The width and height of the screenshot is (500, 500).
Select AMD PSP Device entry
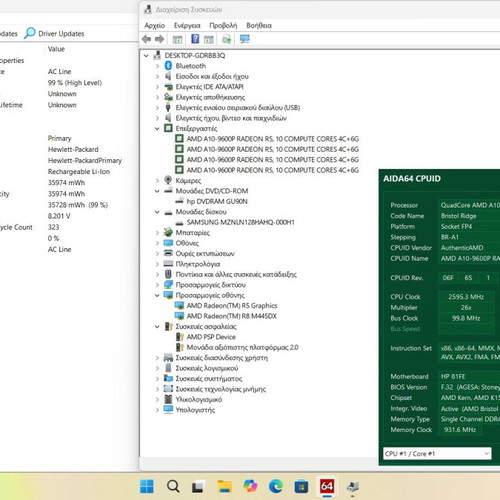pyautogui.click(x=211, y=337)
